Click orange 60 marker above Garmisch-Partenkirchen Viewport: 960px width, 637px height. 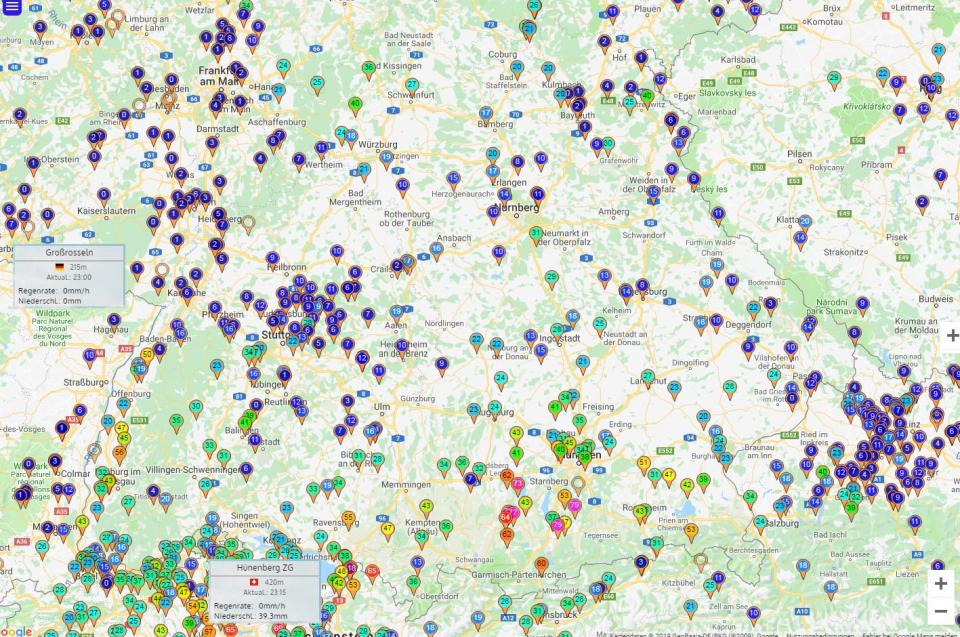pyautogui.click(x=541, y=565)
